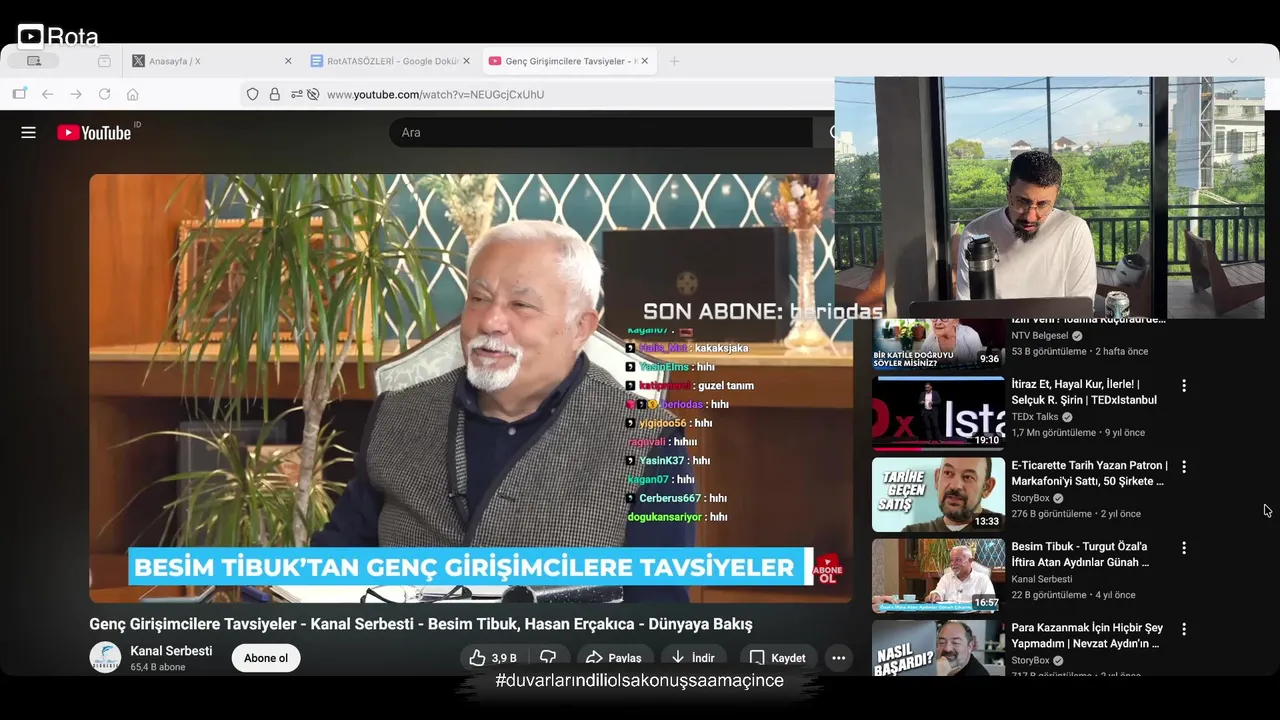
Task: Open the sidebar toggle icon in the tab strip
Action: (x=34, y=61)
